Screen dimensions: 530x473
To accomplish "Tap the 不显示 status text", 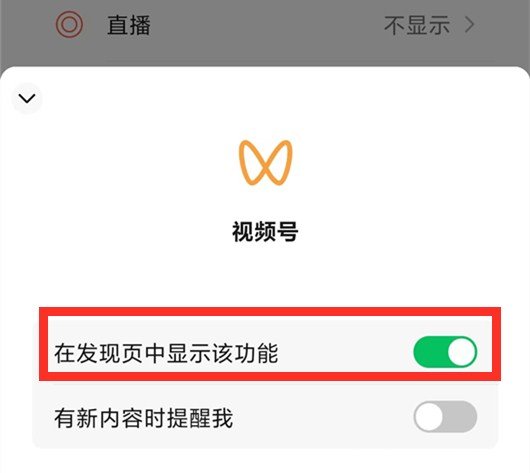I will [x=417, y=25].
